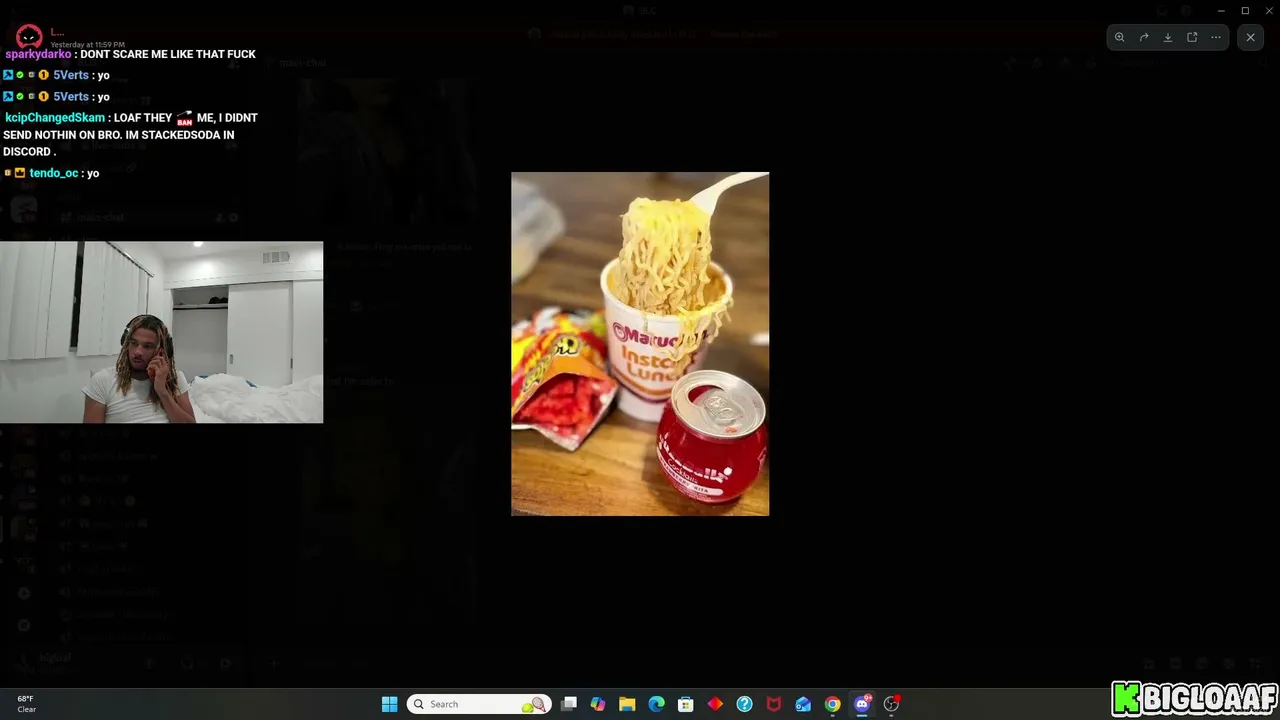Open the more options ellipsis menu
Image resolution: width=1280 pixels, height=720 pixels.
point(1216,37)
